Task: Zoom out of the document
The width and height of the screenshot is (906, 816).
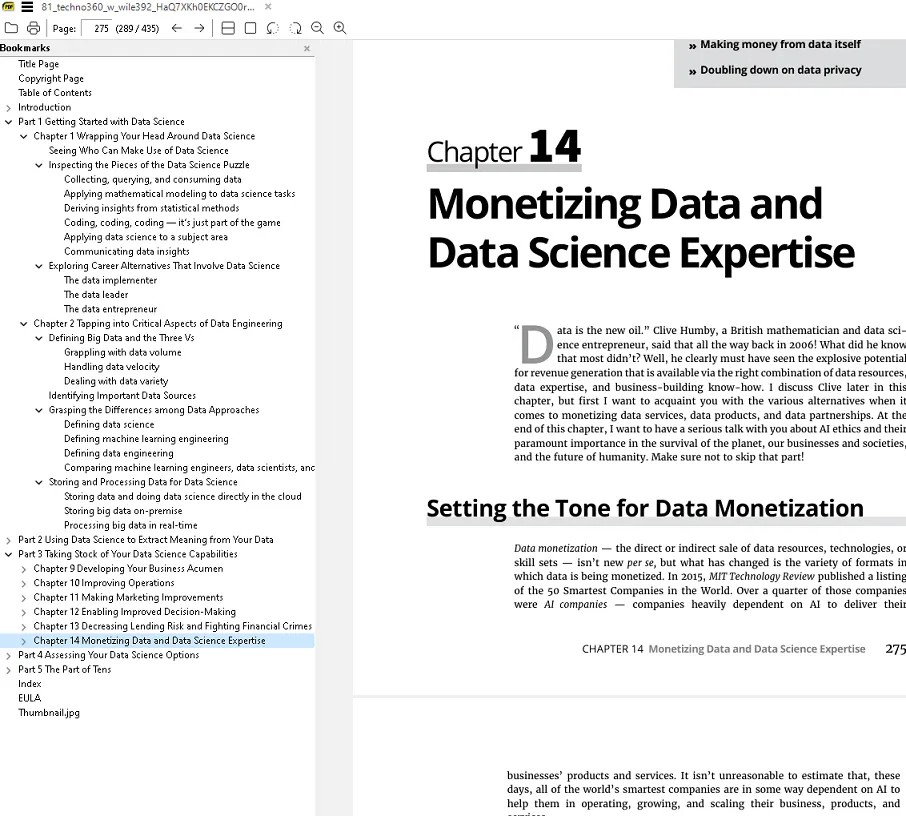Action: pyautogui.click(x=318, y=28)
